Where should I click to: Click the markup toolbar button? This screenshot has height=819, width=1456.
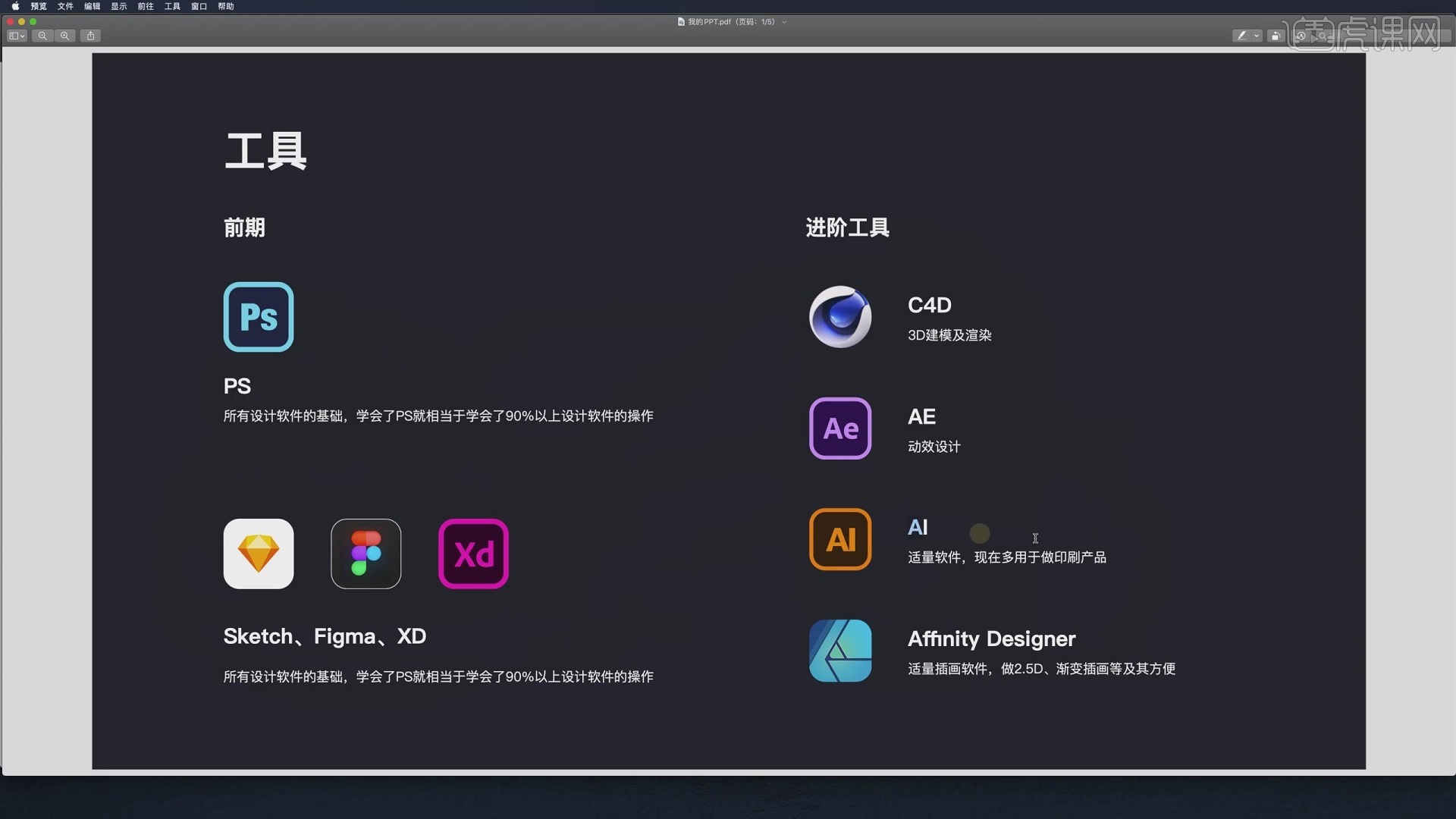[x=1301, y=36]
